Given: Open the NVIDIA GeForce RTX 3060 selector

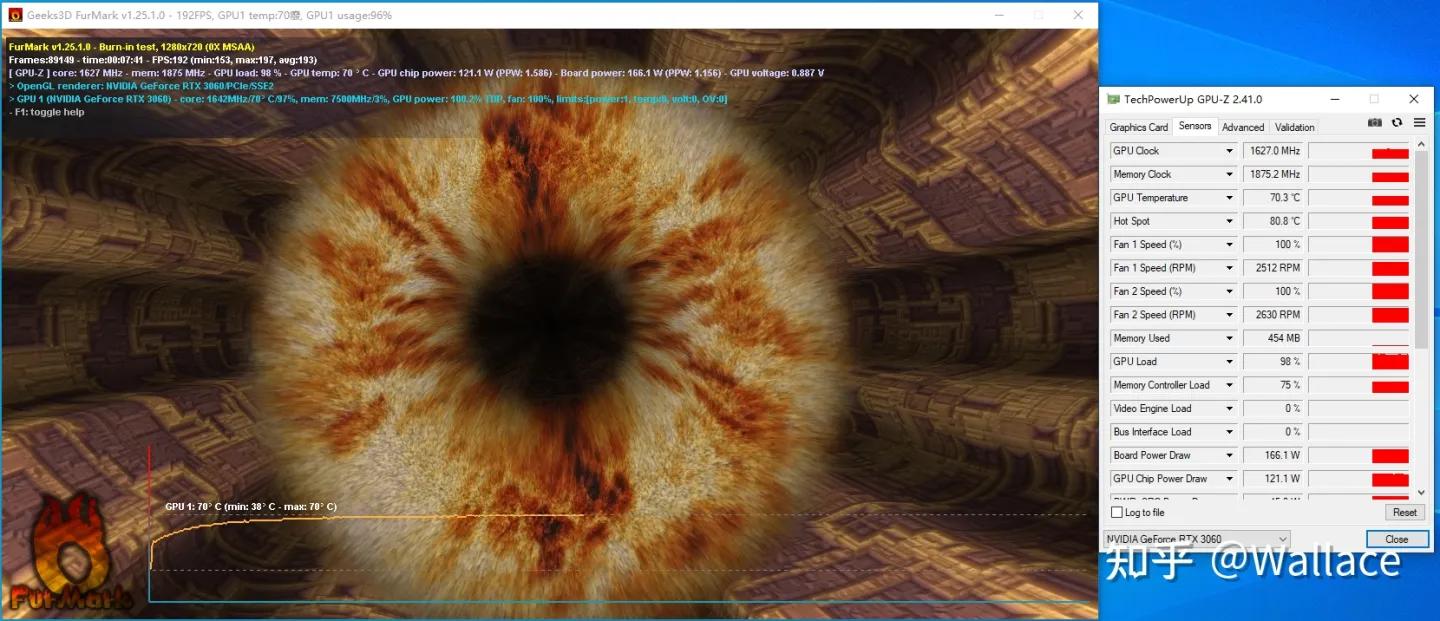Looking at the screenshot, I should point(1196,539).
